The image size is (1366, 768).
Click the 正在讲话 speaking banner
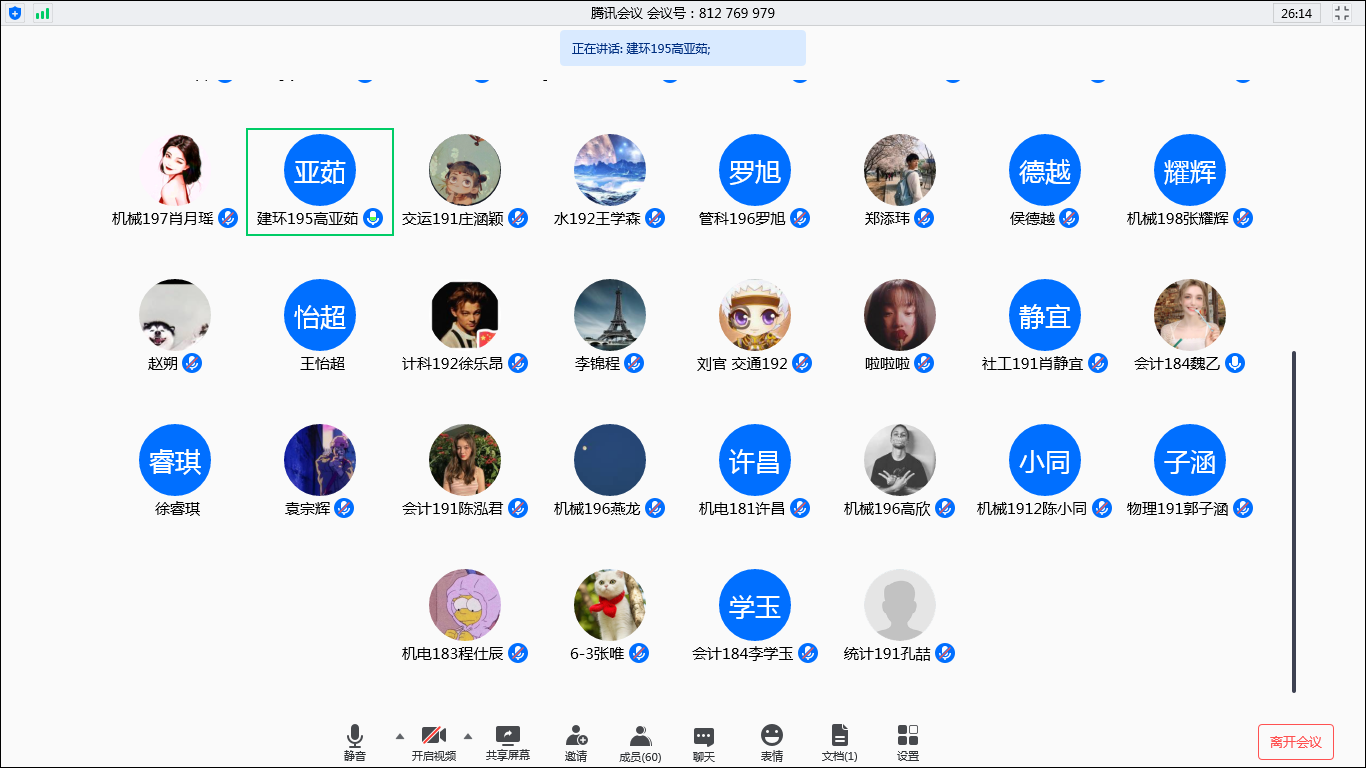click(x=682, y=48)
